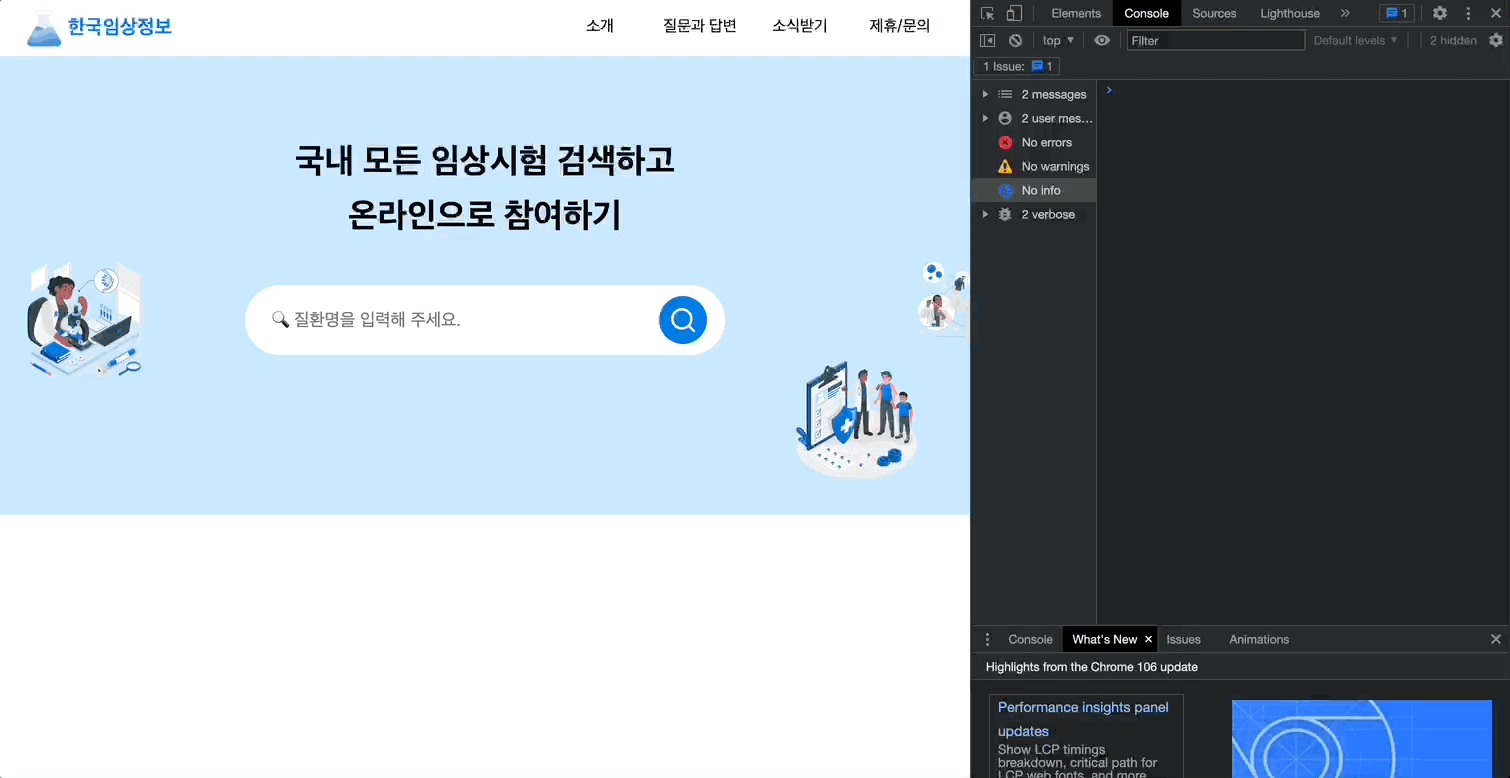The width and height of the screenshot is (1510, 778).
Task: Switch to the Sources tab
Action: (1214, 13)
